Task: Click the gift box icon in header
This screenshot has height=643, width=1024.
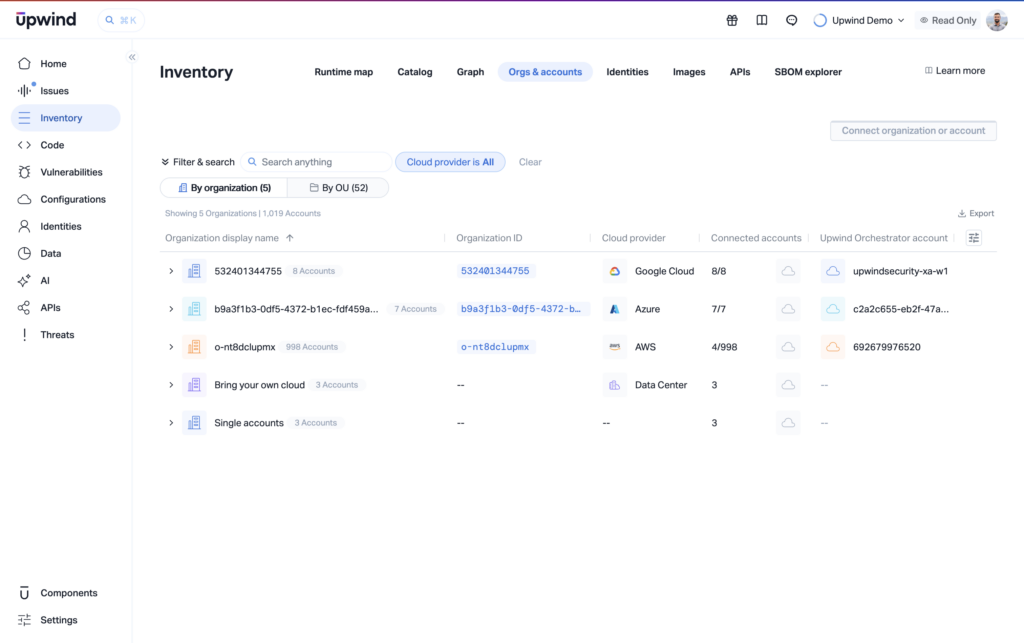Action: (x=732, y=20)
